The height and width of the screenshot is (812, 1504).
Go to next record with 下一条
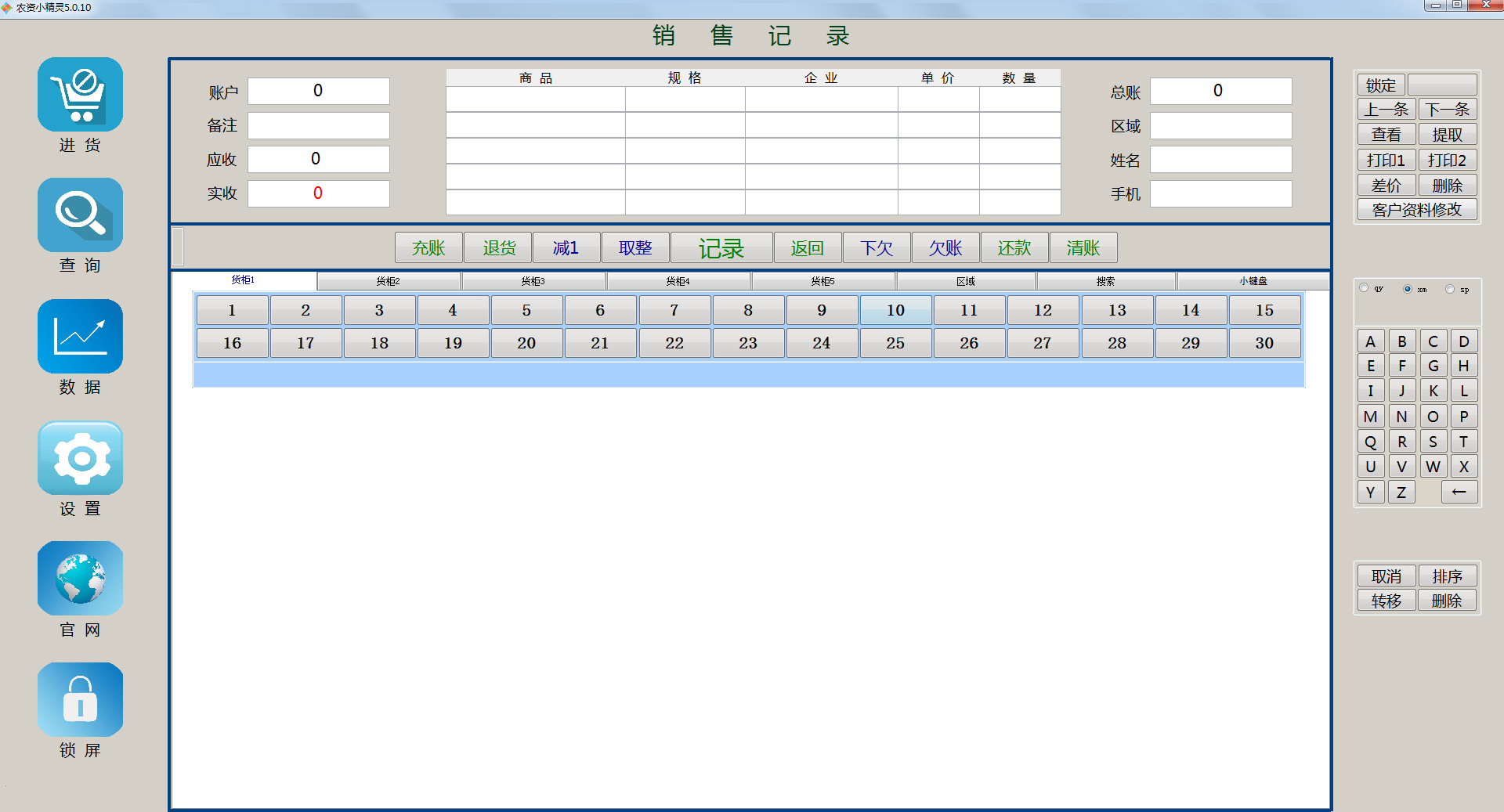click(1448, 110)
